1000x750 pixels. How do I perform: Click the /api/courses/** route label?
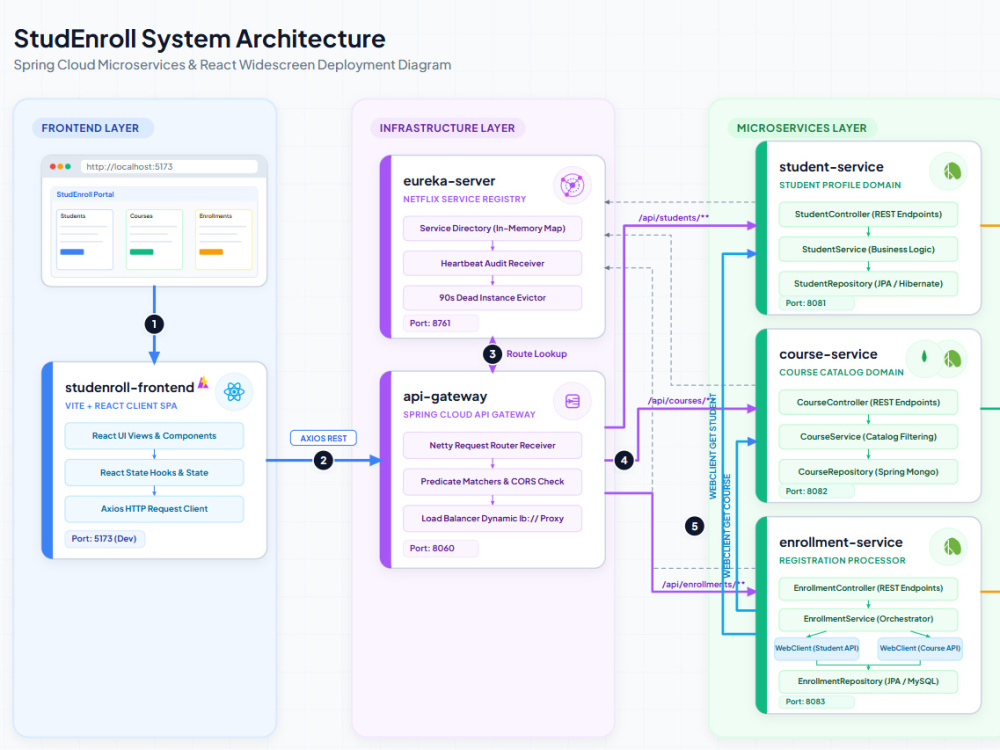[x=682, y=401]
